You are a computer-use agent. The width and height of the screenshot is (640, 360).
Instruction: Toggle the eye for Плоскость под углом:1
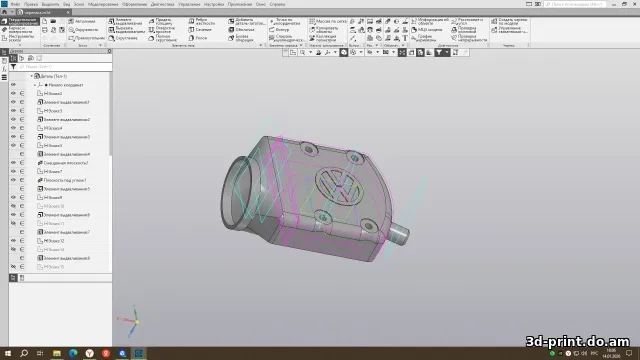13,180
